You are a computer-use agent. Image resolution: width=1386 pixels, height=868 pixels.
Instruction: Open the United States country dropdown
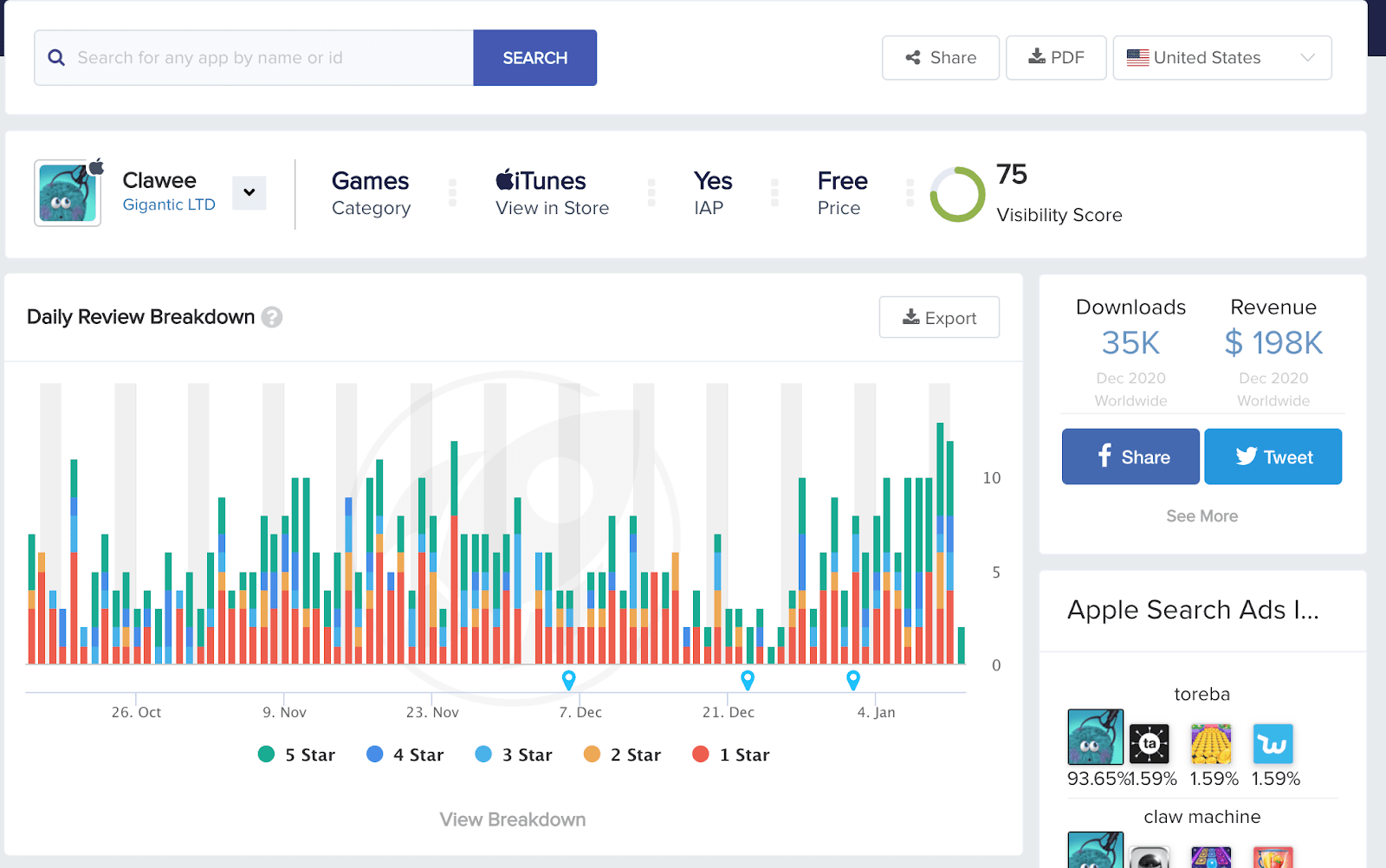(1222, 58)
